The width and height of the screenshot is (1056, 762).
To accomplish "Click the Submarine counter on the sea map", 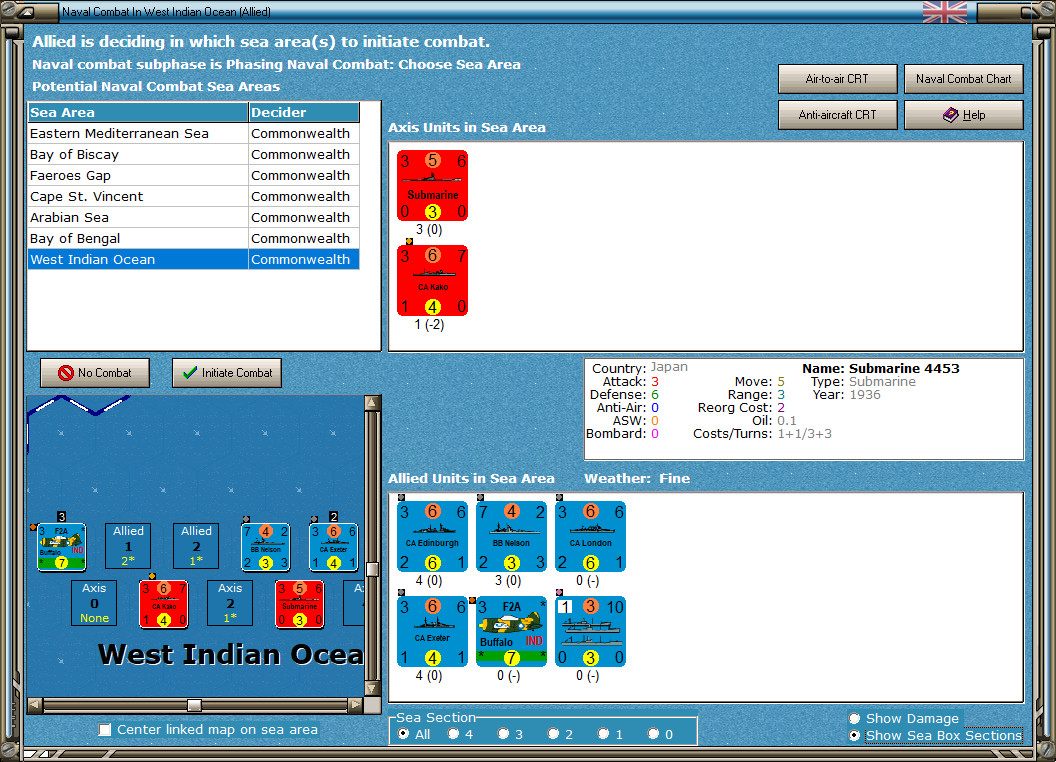I will point(299,604).
